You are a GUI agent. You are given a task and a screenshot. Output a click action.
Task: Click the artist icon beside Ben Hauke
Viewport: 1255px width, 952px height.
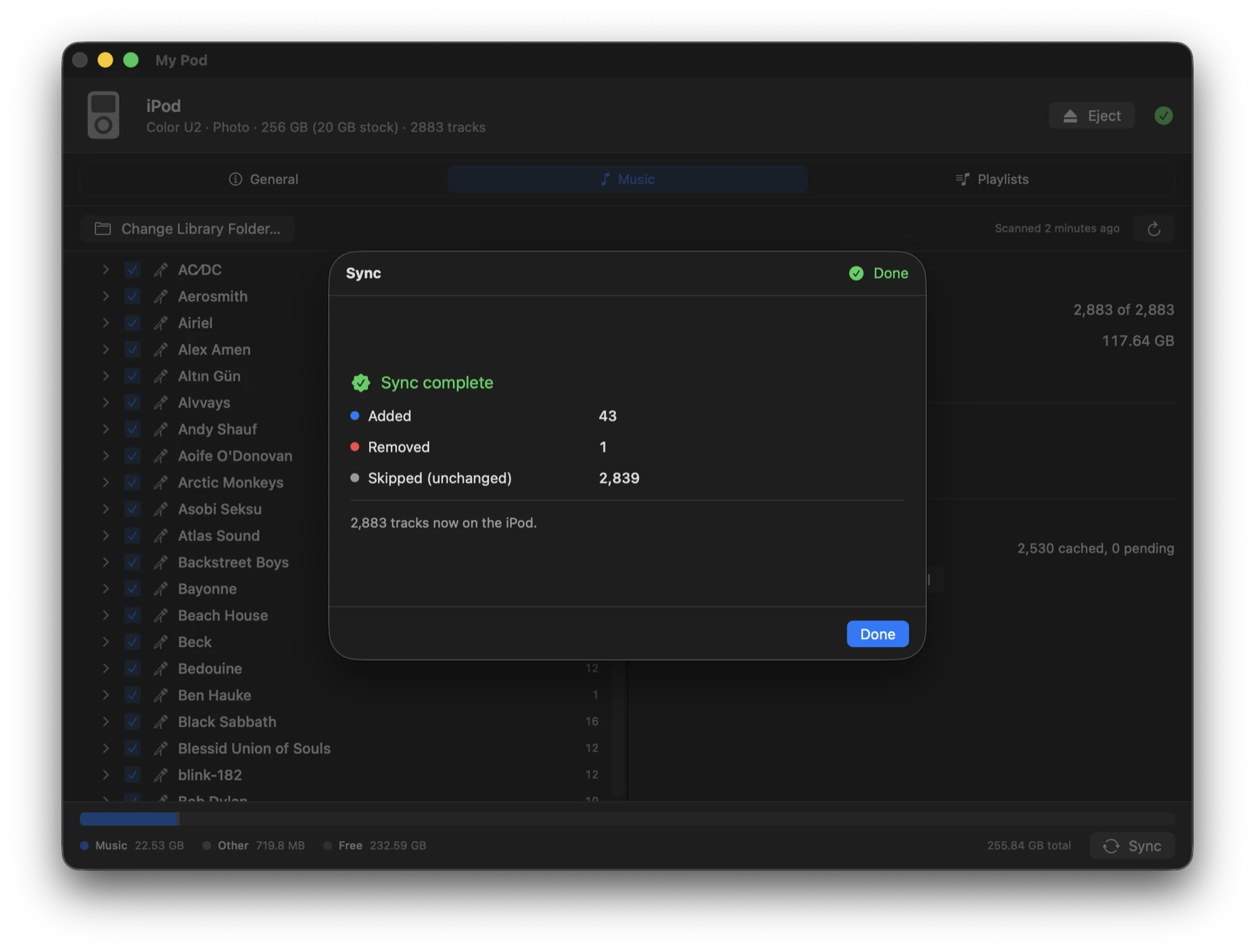click(x=161, y=695)
